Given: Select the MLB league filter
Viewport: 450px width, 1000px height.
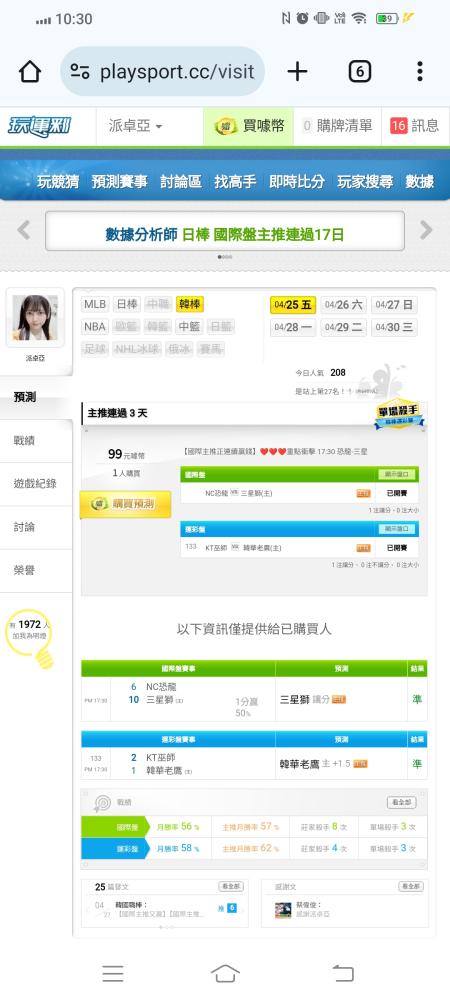Looking at the screenshot, I should pos(95,304).
